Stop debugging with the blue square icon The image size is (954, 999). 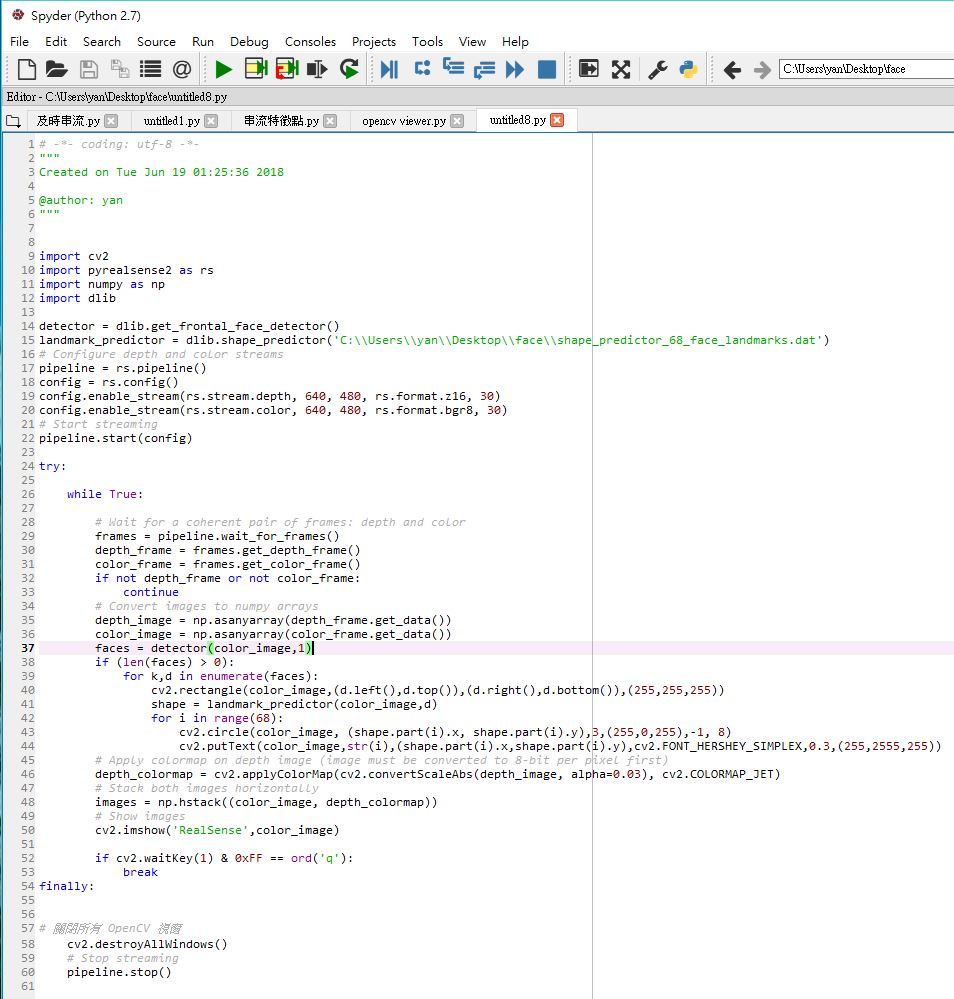pos(547,69)
